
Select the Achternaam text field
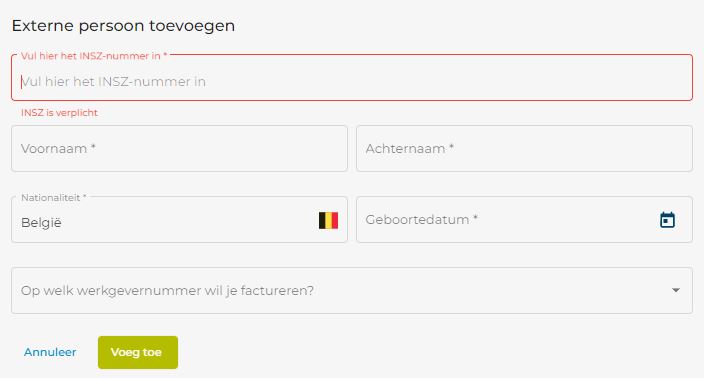[524, 149]
